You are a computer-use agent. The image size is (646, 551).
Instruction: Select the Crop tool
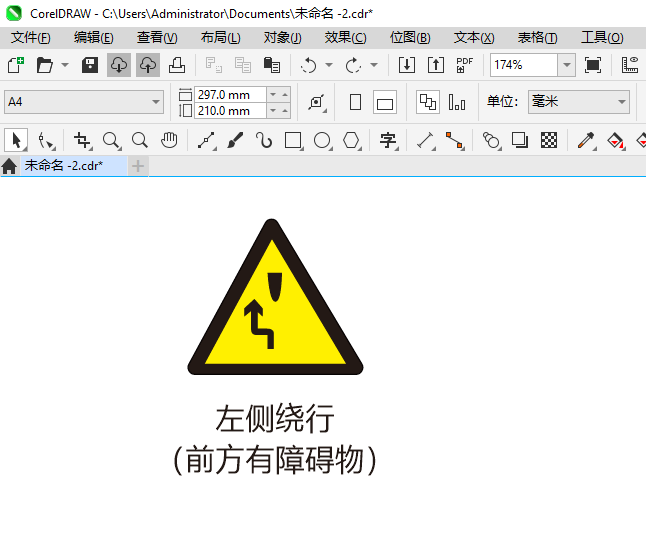point(82,141)
